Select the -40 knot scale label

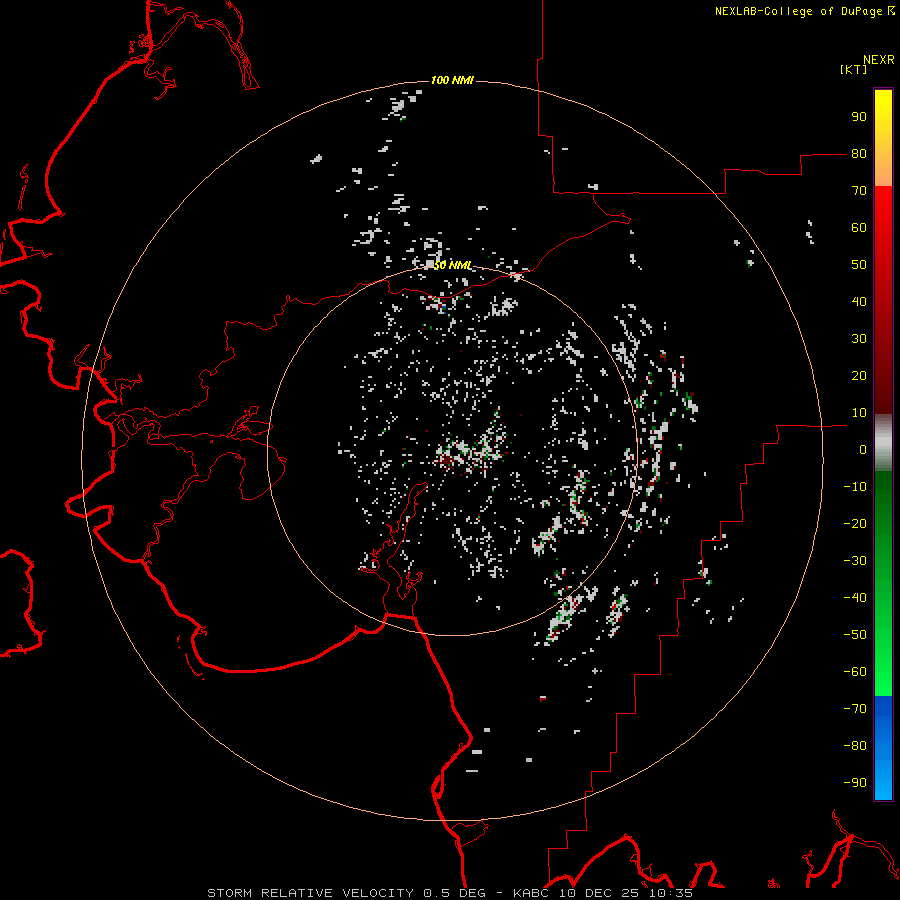[x=855, y=598]
